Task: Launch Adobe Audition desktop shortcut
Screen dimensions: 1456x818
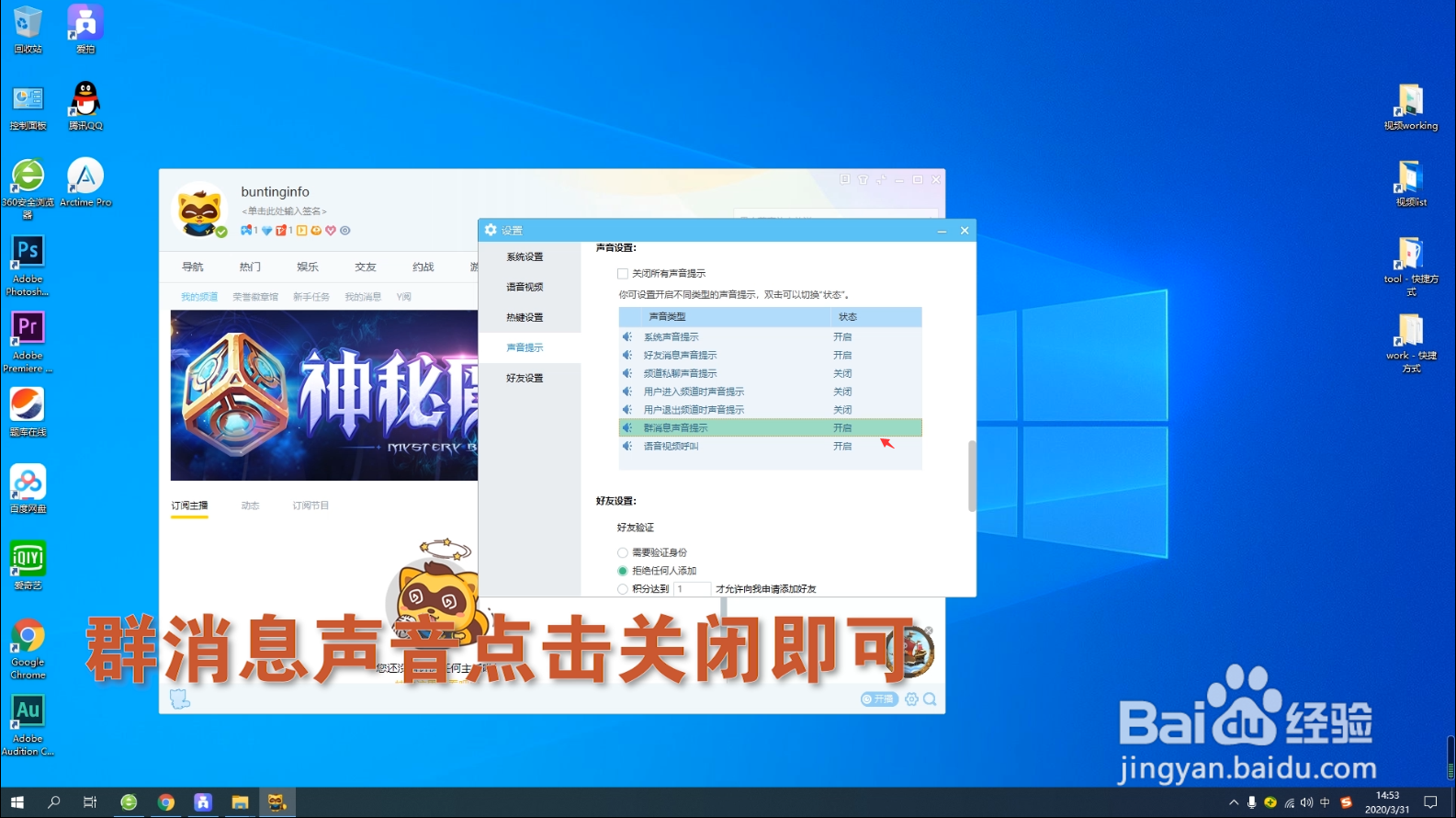Action: tap(28, 725)
